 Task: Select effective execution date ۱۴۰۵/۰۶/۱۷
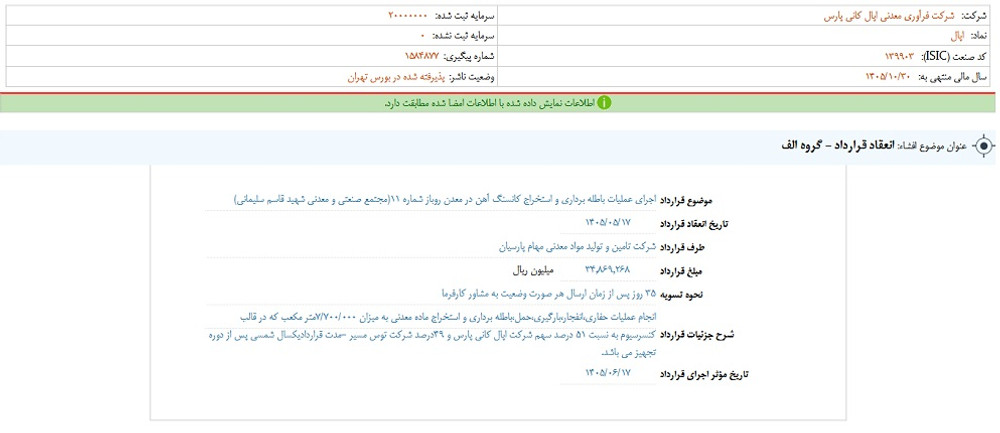click(x=608, y=373)
